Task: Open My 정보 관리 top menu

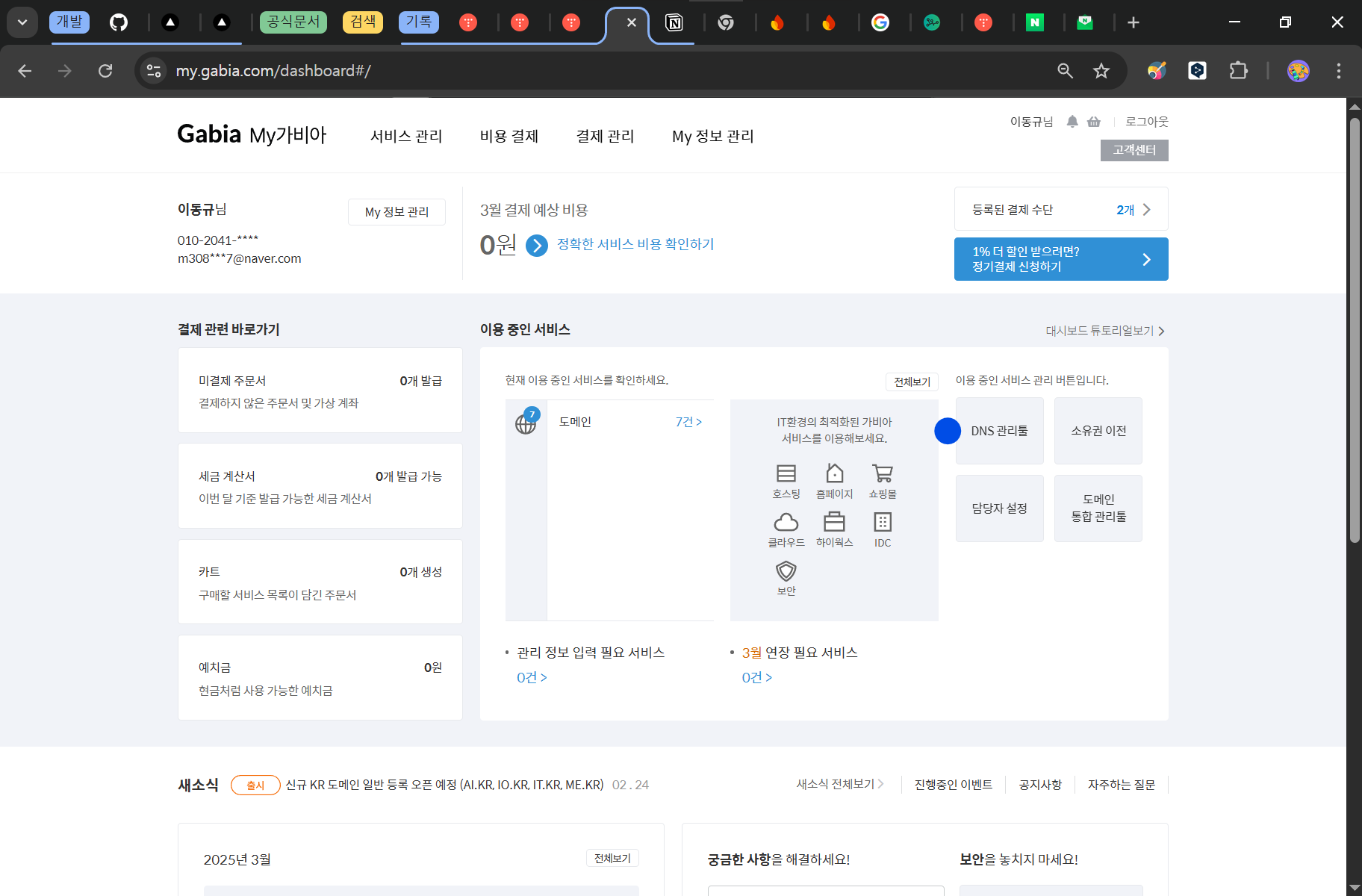Action: (713, 136)
